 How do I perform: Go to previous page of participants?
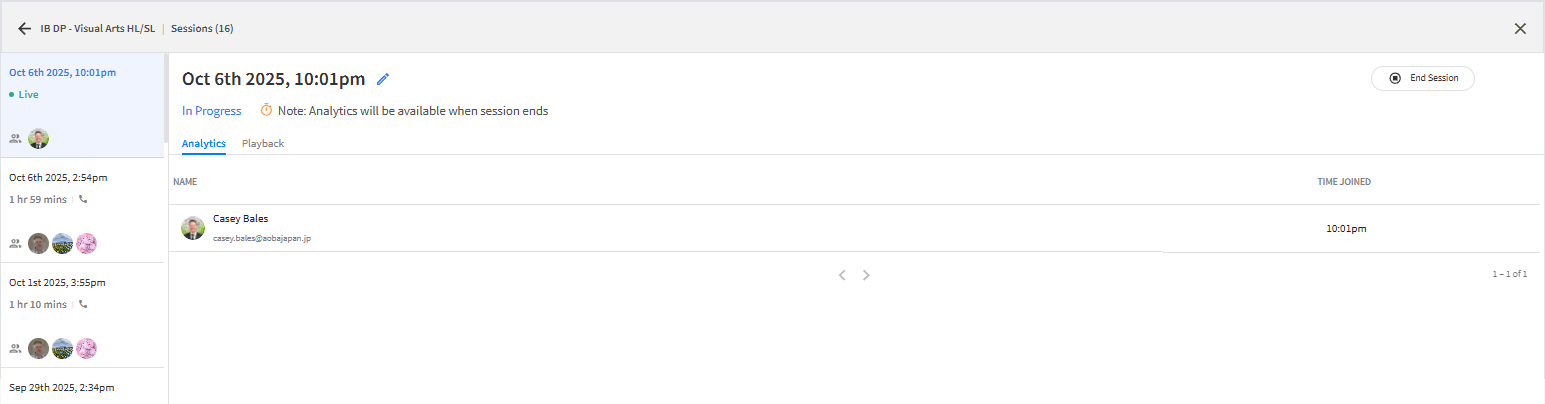842,275
